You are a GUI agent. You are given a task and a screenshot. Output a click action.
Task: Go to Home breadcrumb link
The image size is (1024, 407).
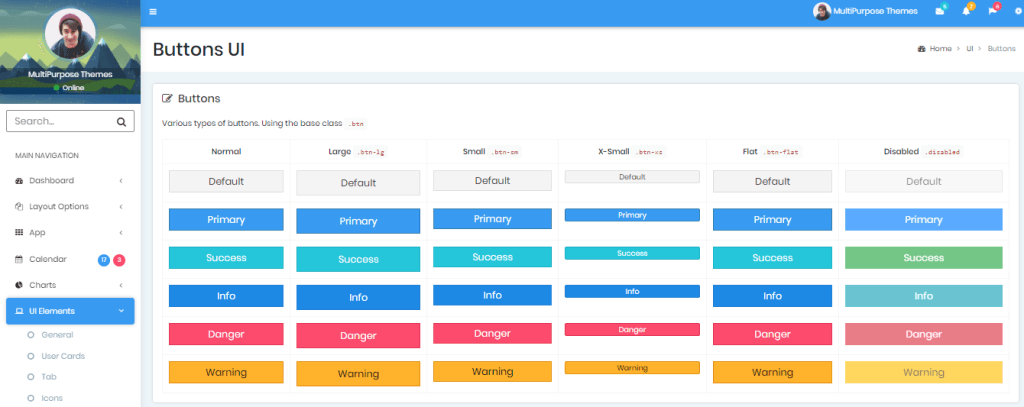click(x=940, y=49)
